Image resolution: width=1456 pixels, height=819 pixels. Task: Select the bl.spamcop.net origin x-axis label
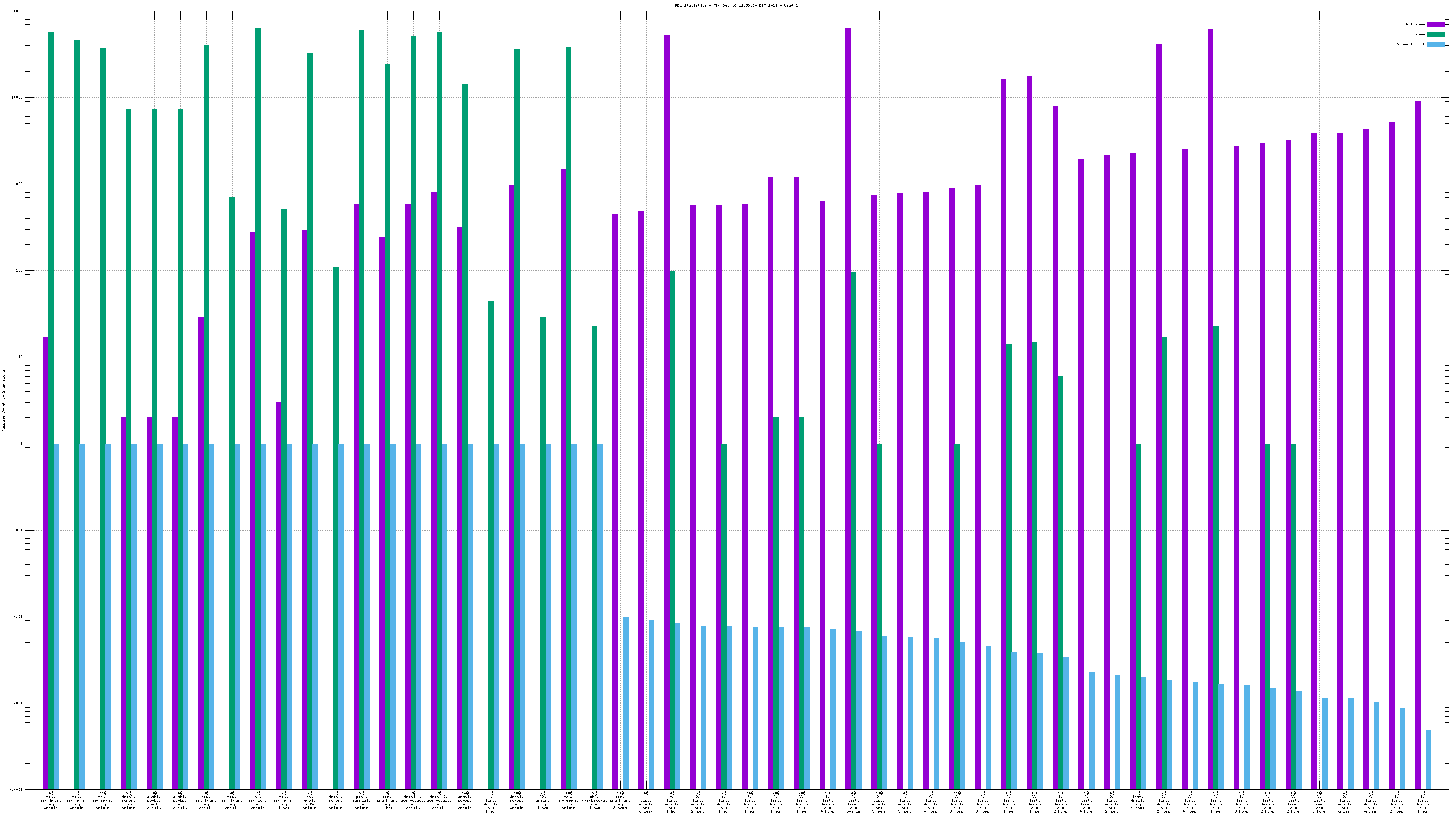tap(258, 801)
